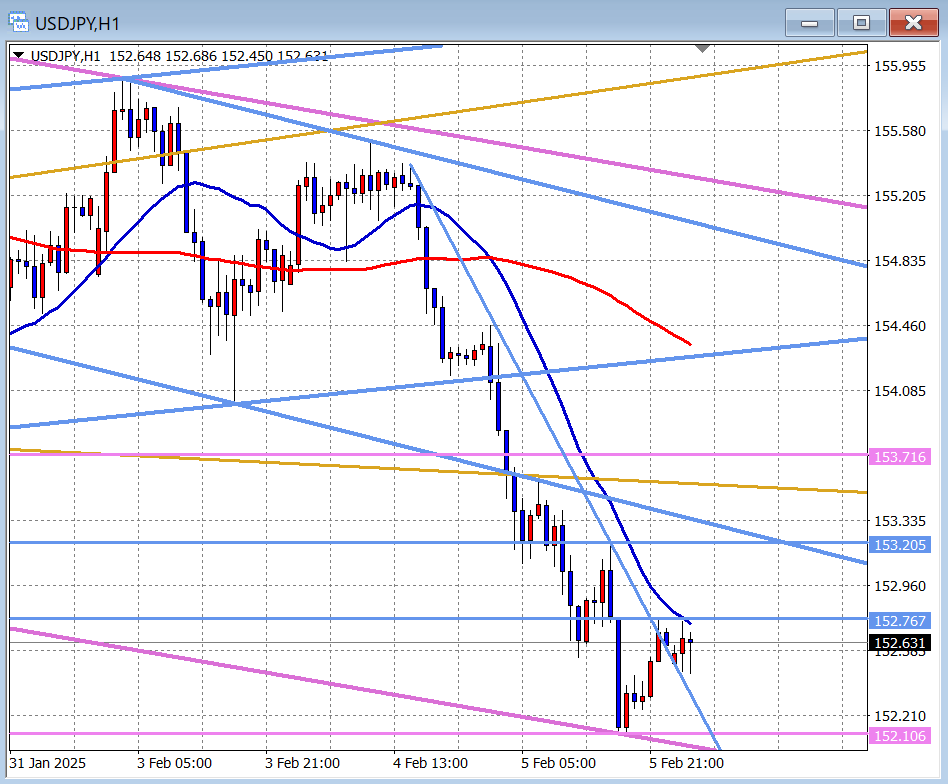This screenshot has height=784, width=948.
Task: Click the 31 Jan 2025 date label
Action: [48, 763]
